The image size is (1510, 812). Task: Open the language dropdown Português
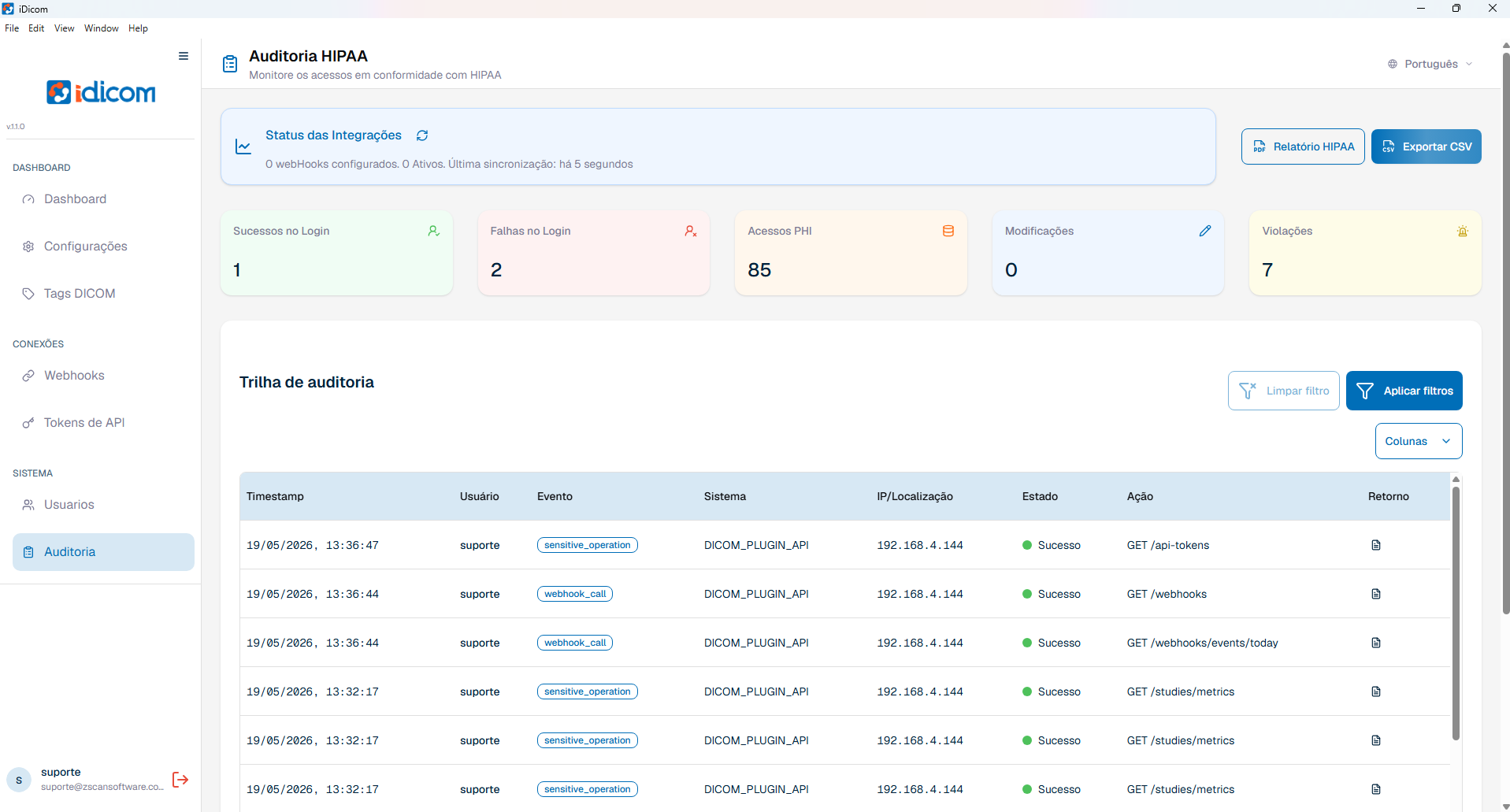pos(1430,64)
